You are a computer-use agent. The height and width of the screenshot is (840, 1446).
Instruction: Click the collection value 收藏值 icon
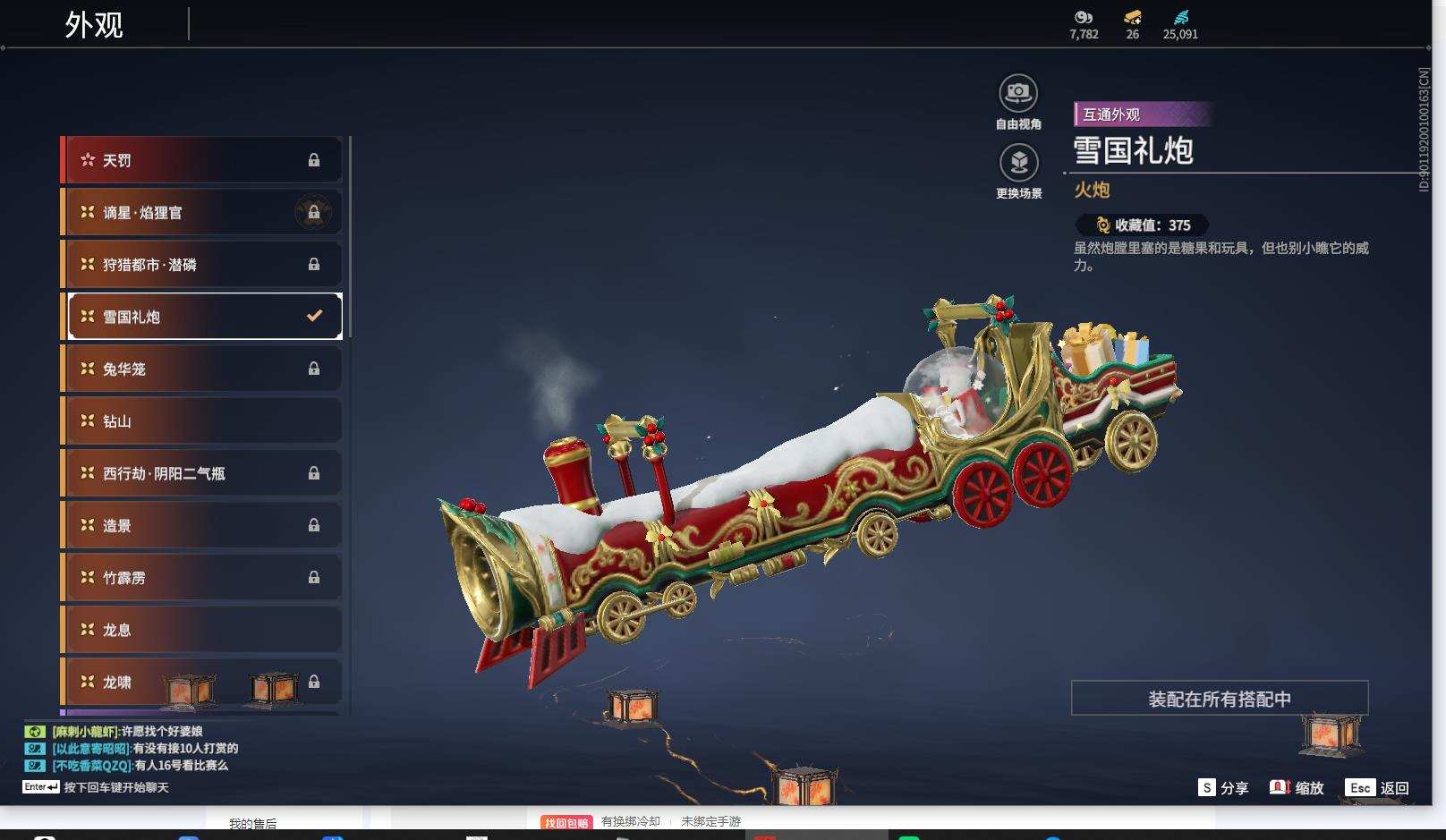[1102, 225]
